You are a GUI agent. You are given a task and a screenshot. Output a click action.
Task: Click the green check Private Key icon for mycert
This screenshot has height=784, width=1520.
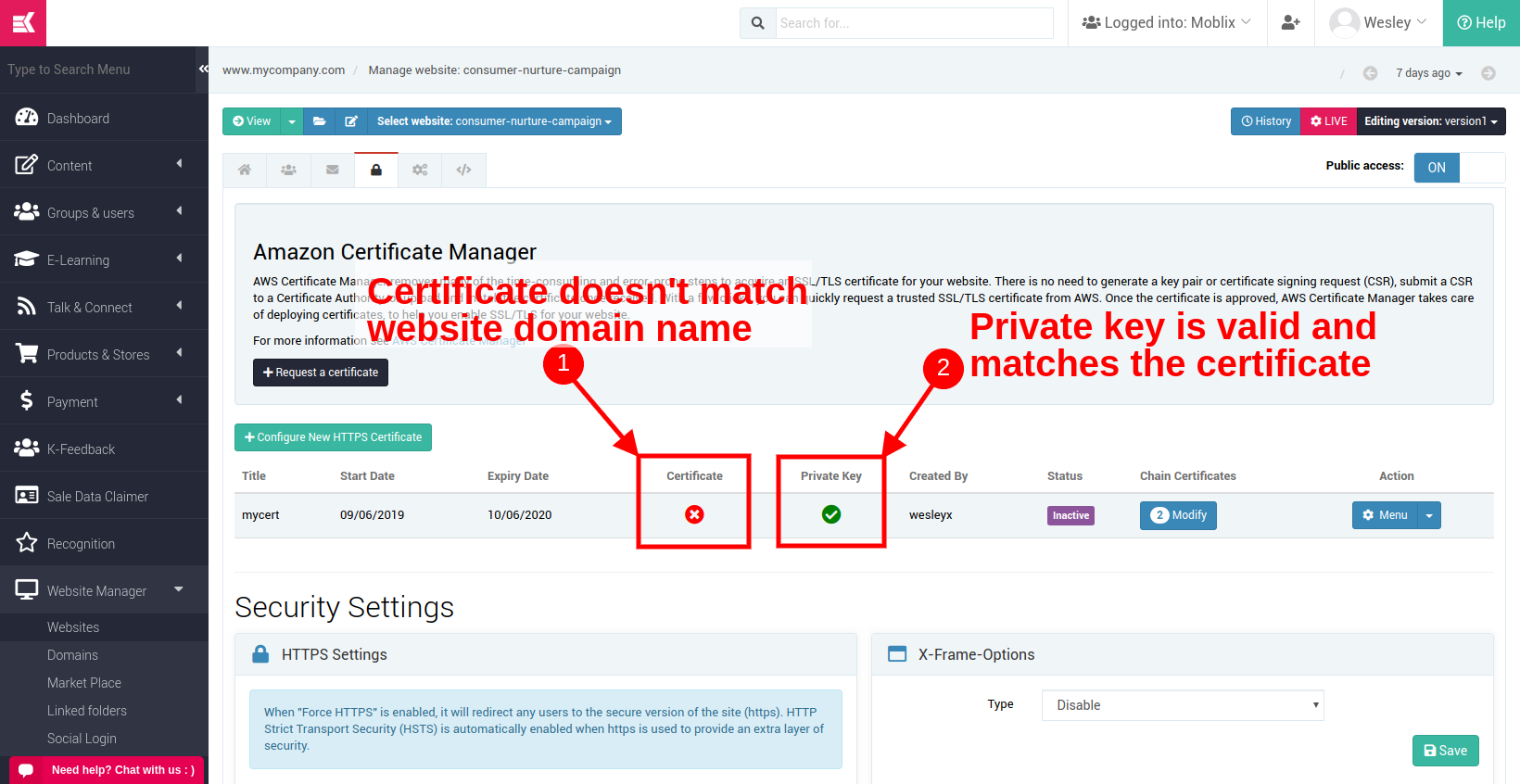pyautogui.click(x=831, y=514)
